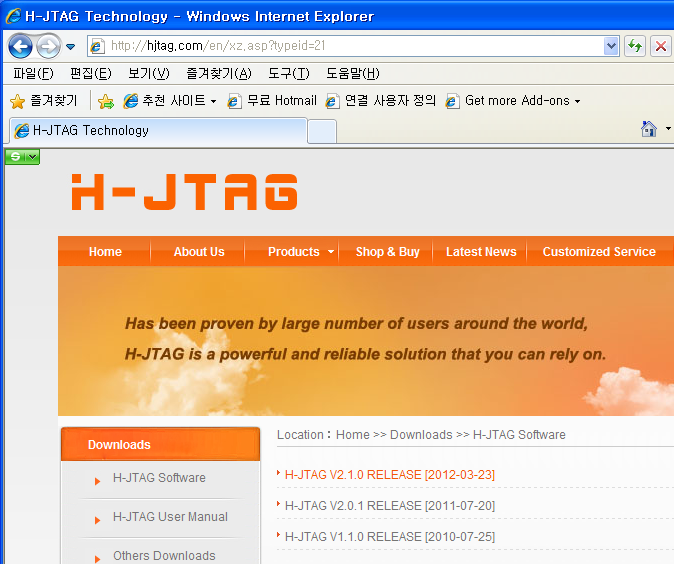Open the Get more Add-ons dropdown
The height and width of the screenshot is (564, 674).
click(x=513, y=101)
